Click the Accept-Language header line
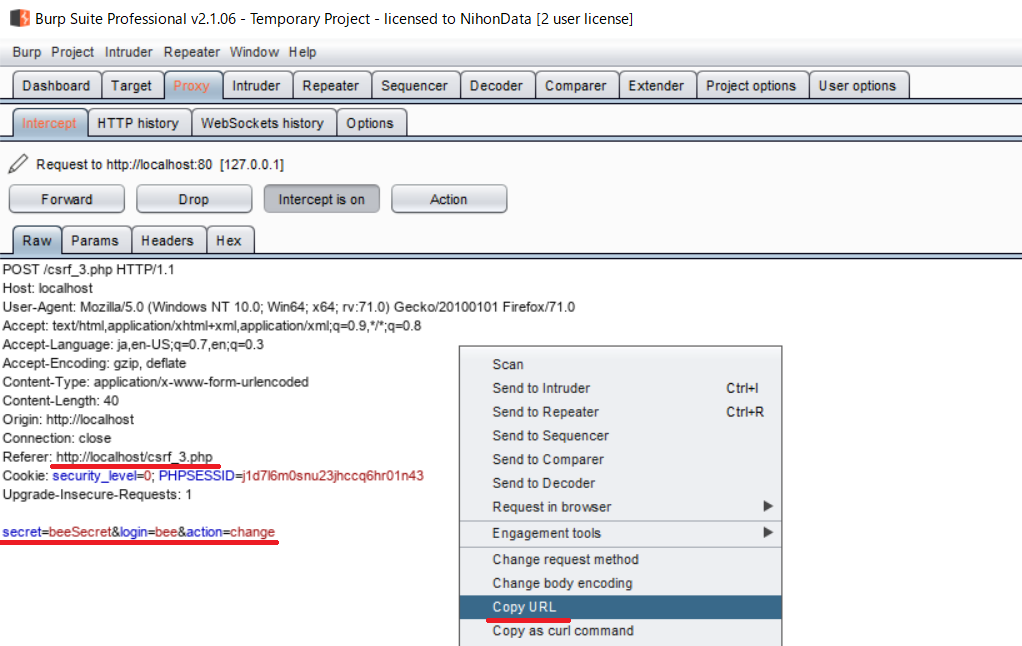 133,344
